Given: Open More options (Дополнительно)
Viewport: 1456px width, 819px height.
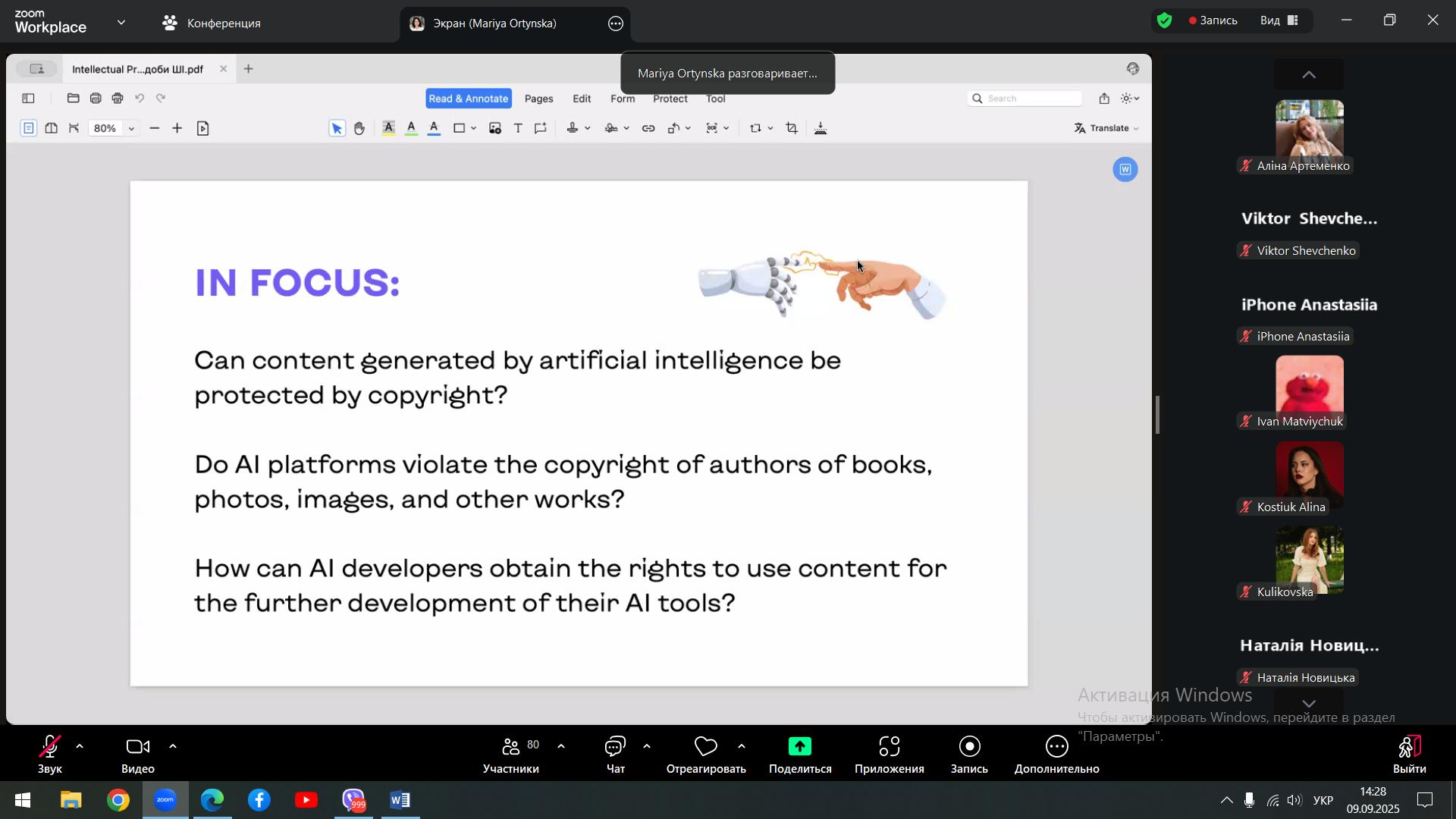Looking at the screenshot, I should coord(1057,756).
